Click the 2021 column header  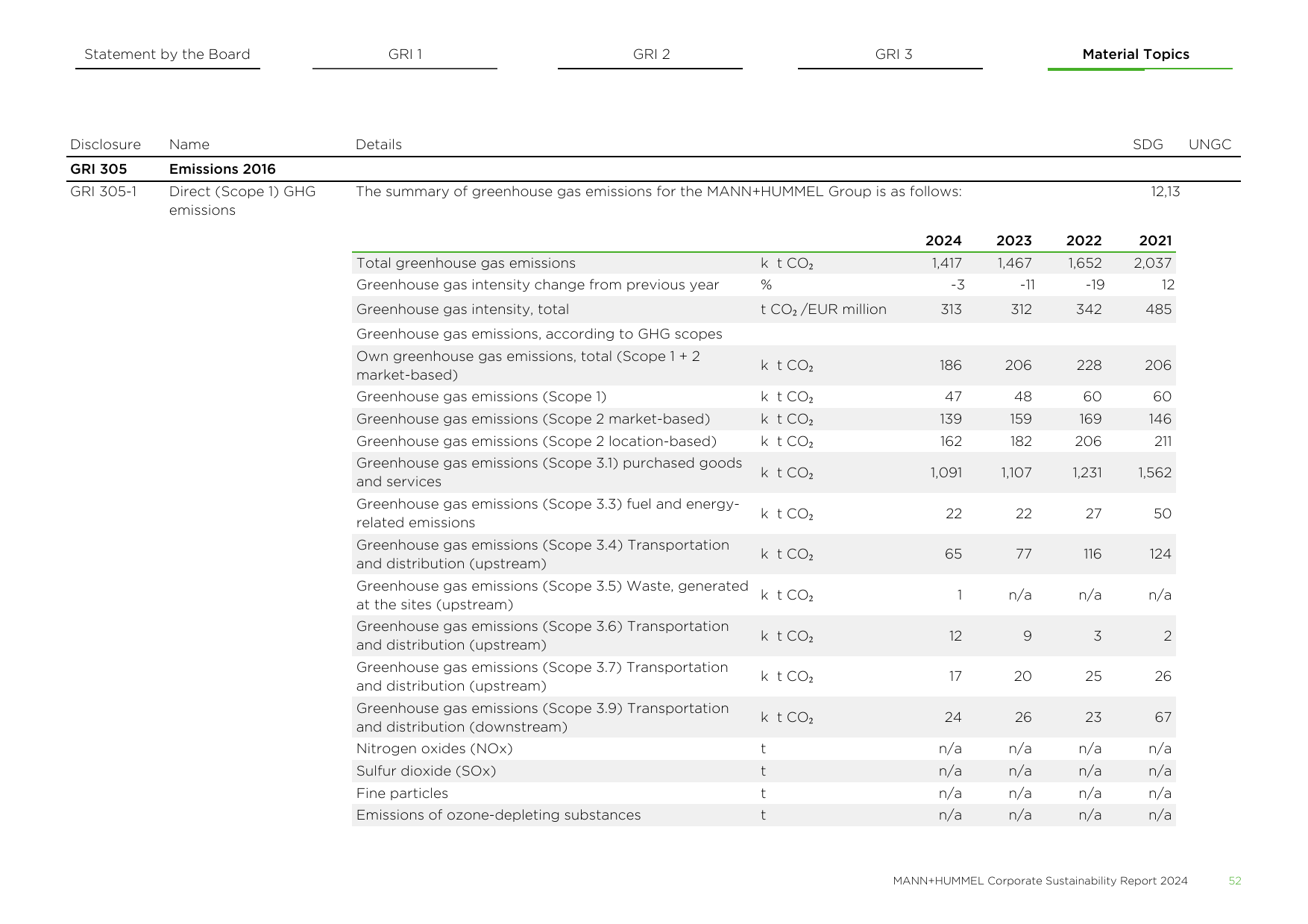pyautogui.click(x=1155, y=241)
